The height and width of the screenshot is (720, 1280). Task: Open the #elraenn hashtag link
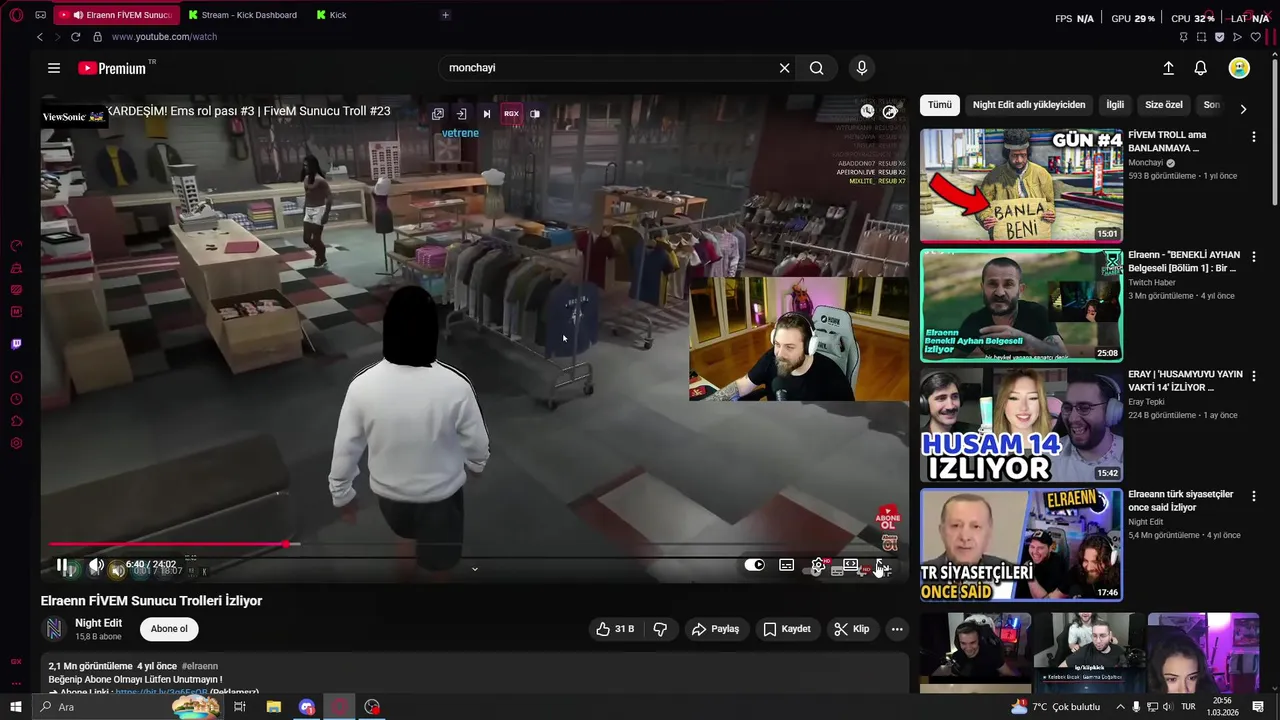[x=200, y=666]
